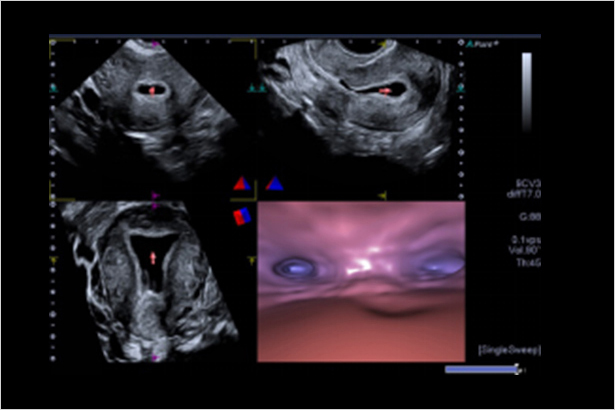Click the G:88 gain readout

click(519, 215)
